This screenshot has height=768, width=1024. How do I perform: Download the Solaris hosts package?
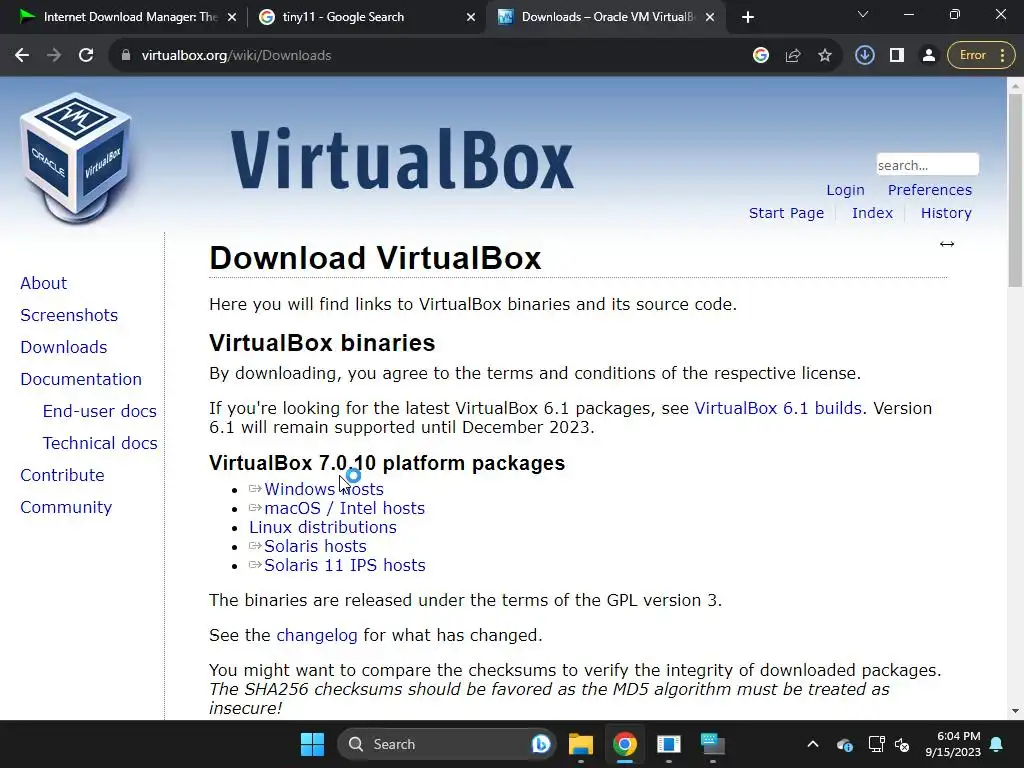[x=315, y=546]
